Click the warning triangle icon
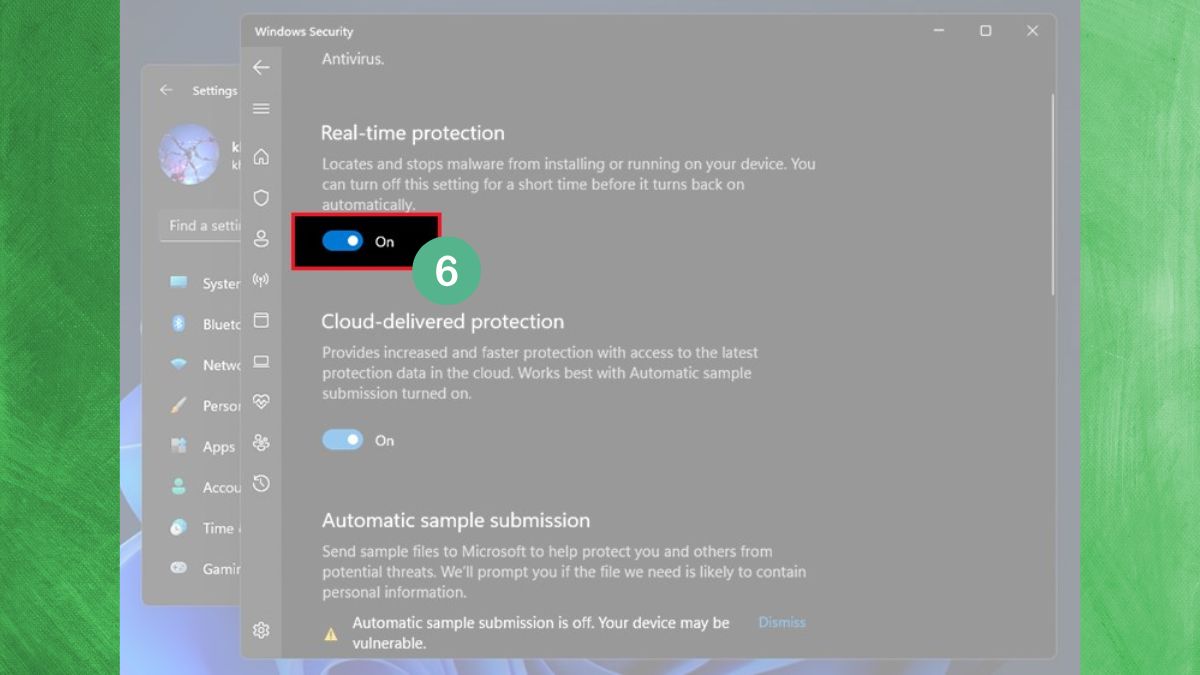The width and height of the screenshot is (1200, 675). pos(331,634)
